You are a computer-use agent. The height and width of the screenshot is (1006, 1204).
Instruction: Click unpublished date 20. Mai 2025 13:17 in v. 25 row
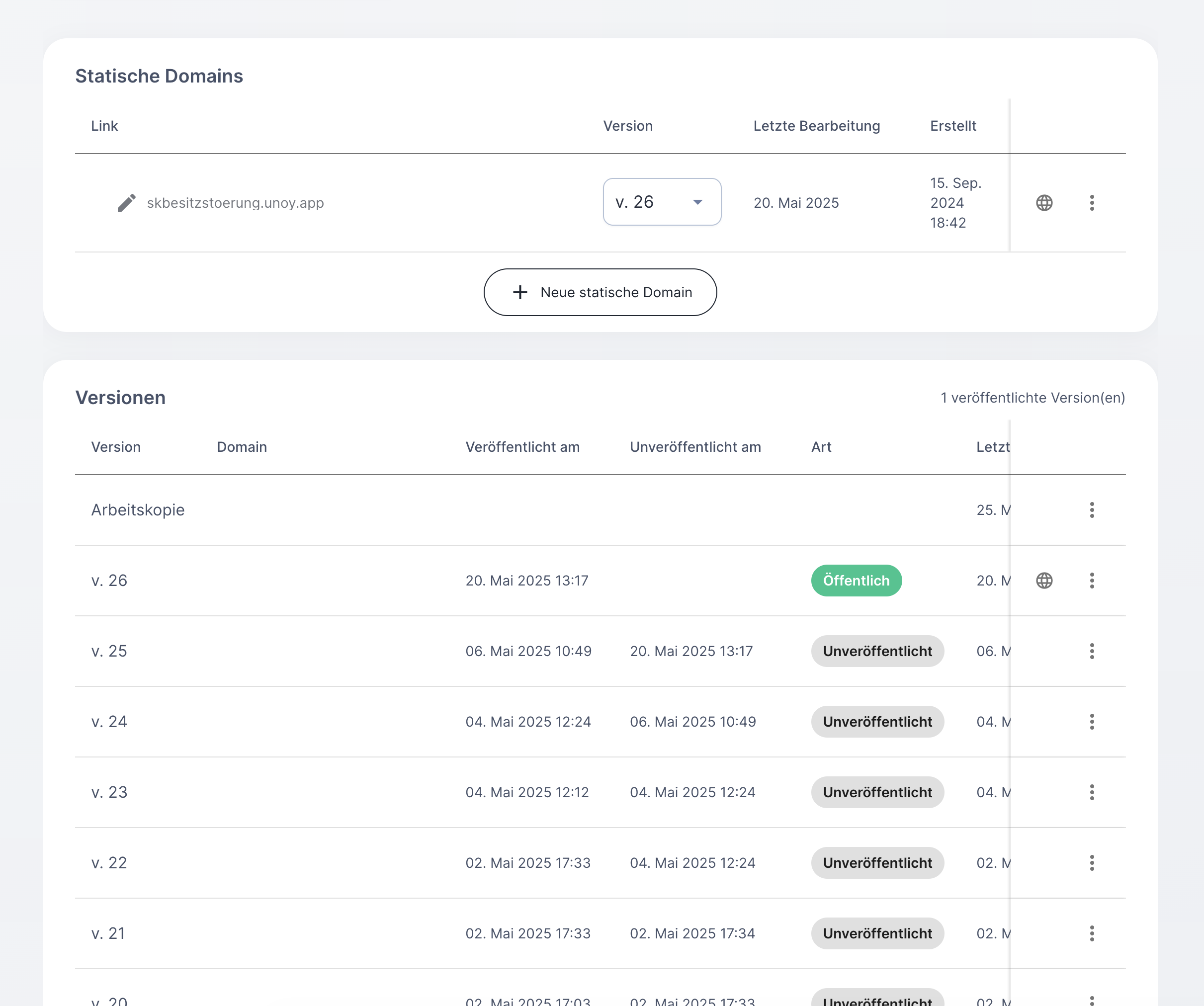(x=691, y=651)
